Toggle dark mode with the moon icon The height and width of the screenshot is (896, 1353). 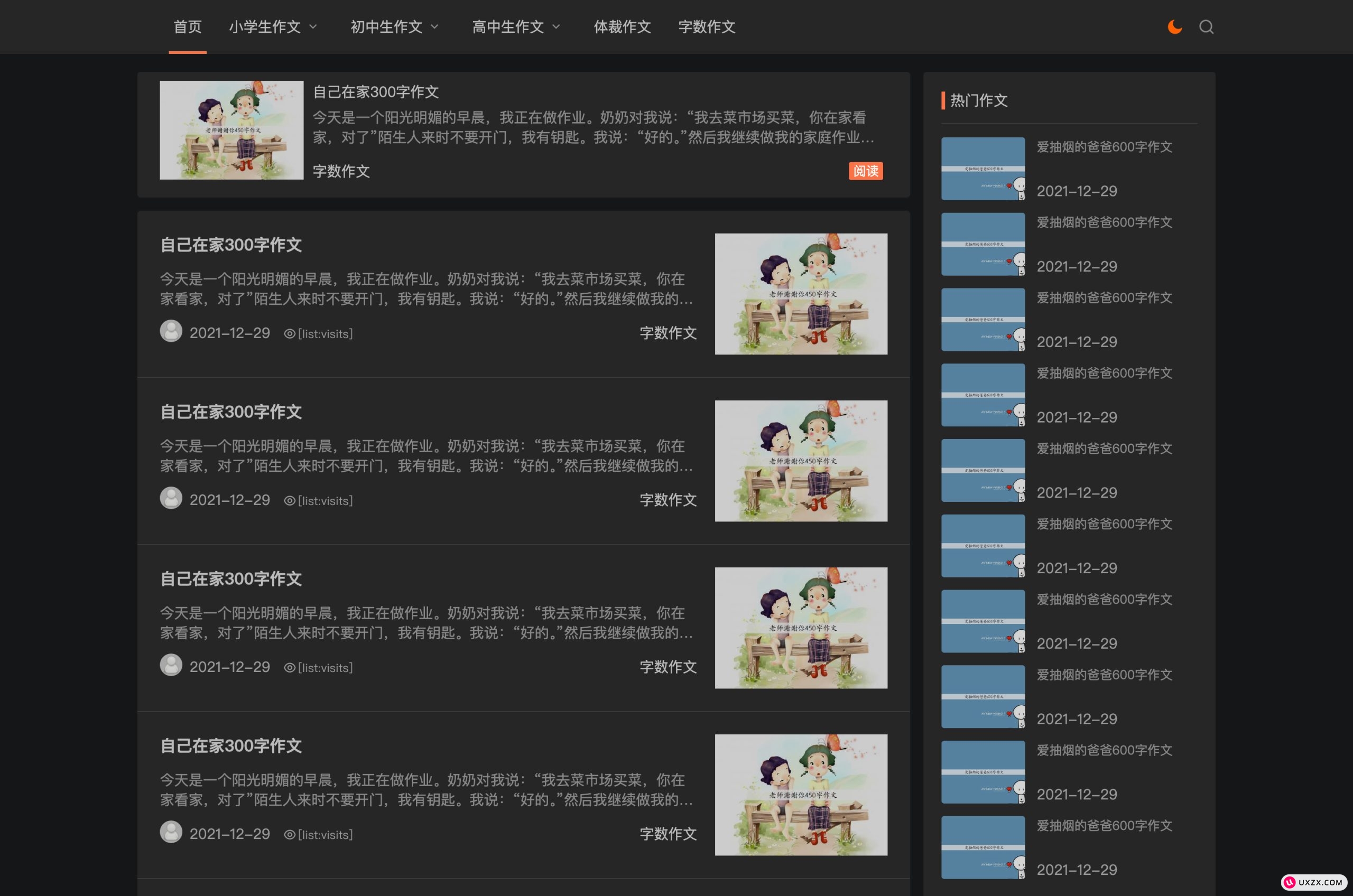coord(1175,27)
